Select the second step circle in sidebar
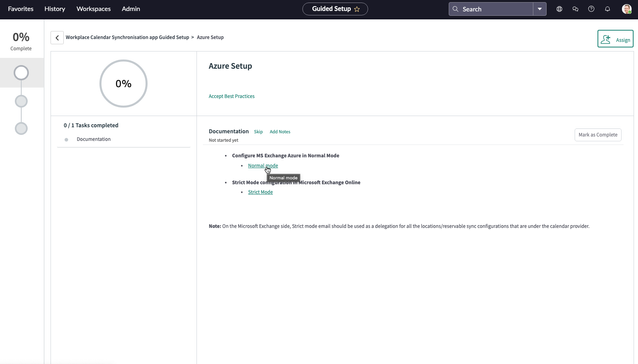This screenshot has height=364, width=638. coord(21,101)
